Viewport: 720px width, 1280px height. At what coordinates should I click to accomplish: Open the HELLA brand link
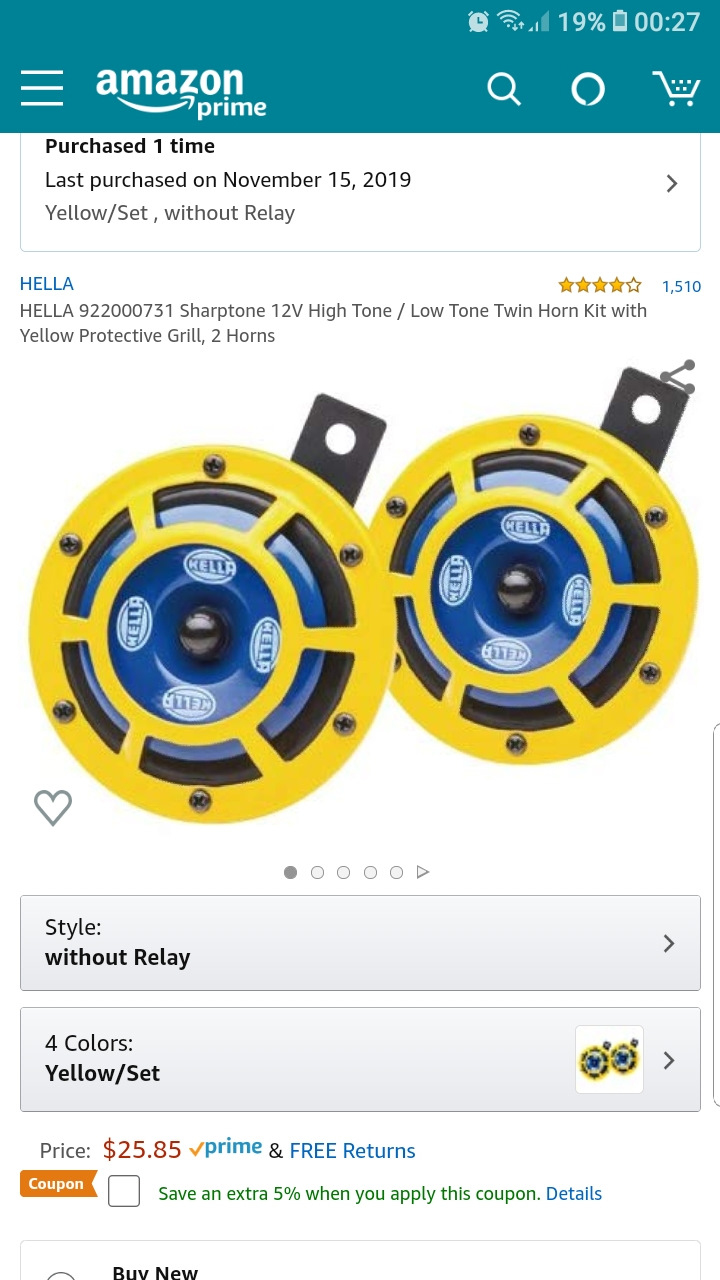[x=47, y=284]
